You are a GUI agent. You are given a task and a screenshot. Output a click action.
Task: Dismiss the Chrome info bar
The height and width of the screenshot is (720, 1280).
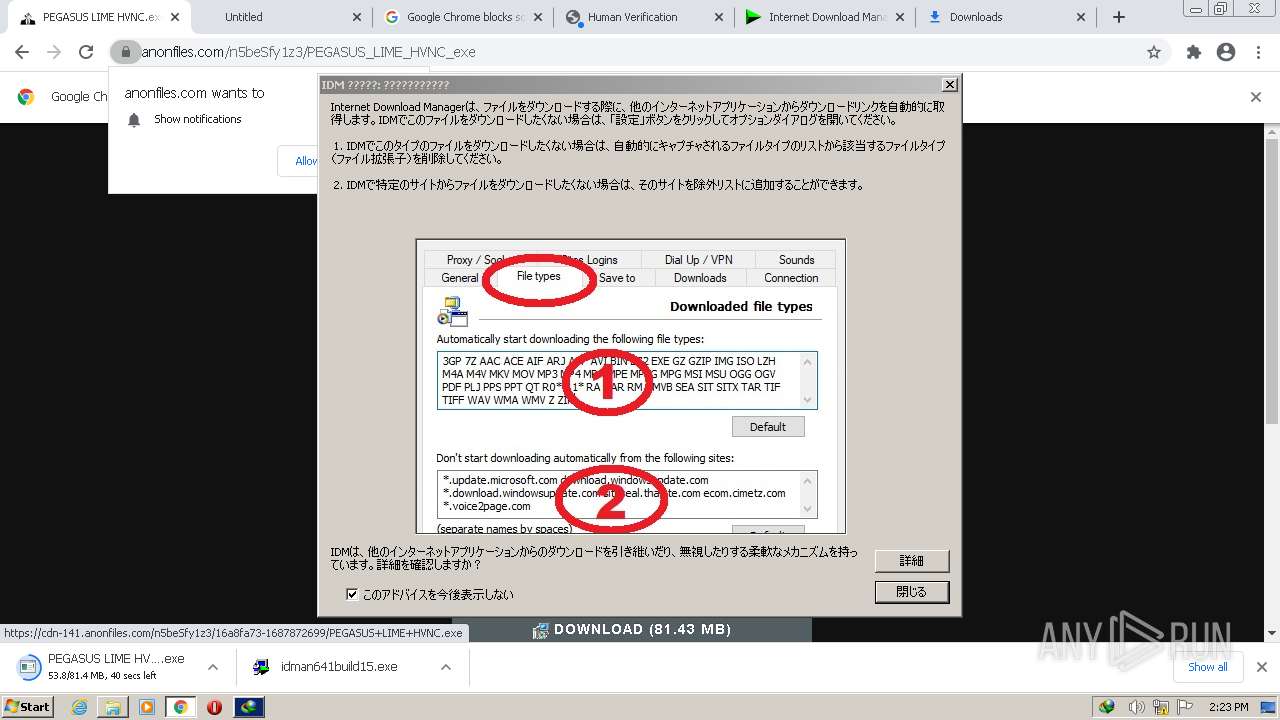(x=1256, y=97)
